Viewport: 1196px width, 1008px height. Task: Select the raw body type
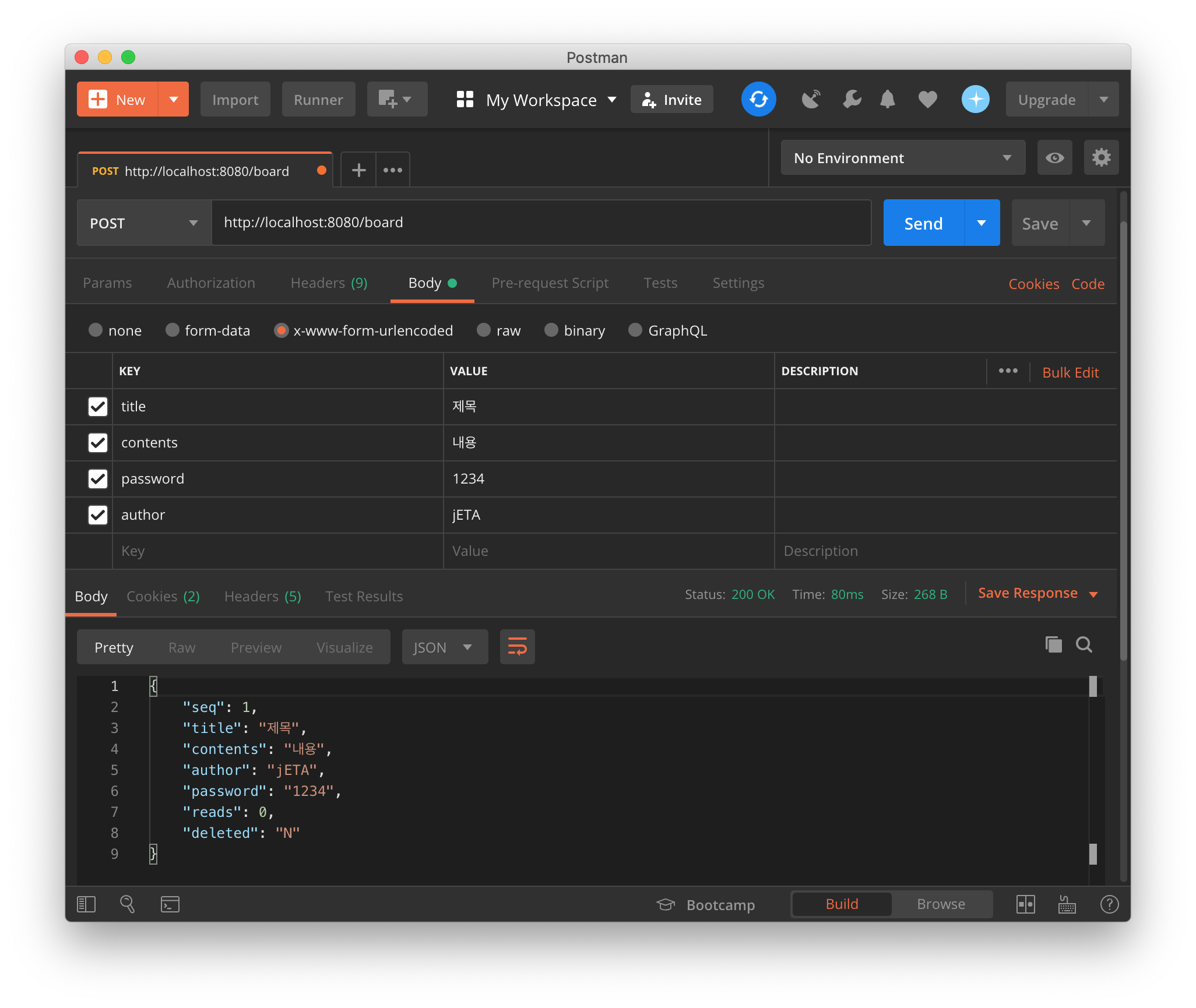pyautogui.click(x=484, y=330)
